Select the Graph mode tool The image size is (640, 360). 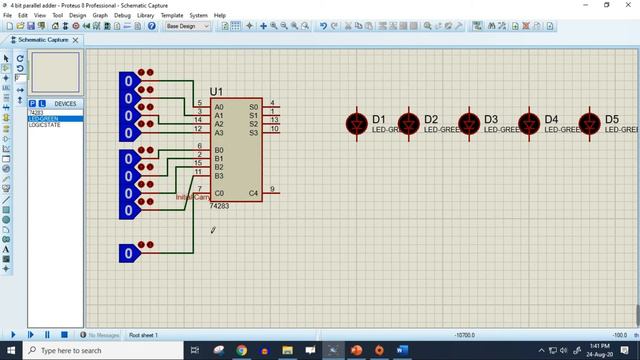[6, 149]
